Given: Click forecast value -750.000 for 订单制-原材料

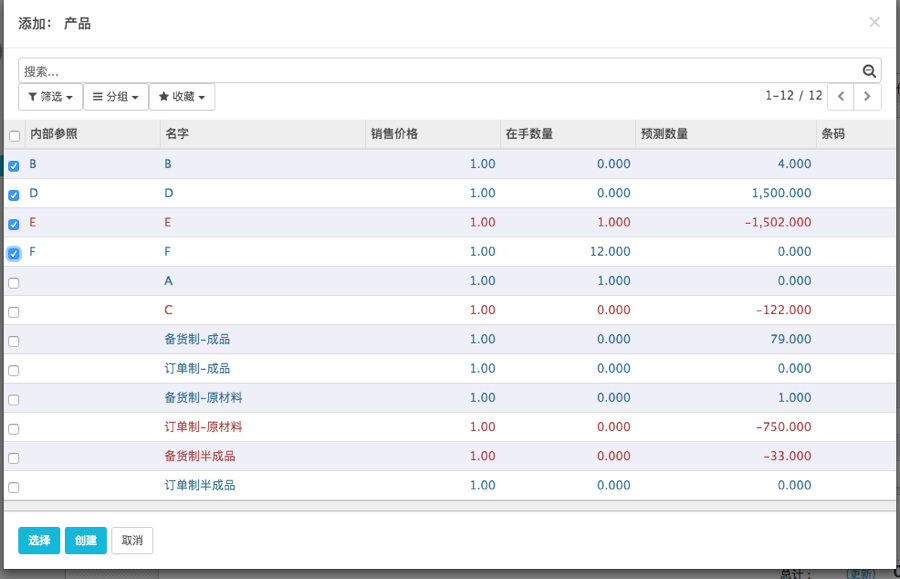Looking at the screenshot, I should [x=783, y=427].
